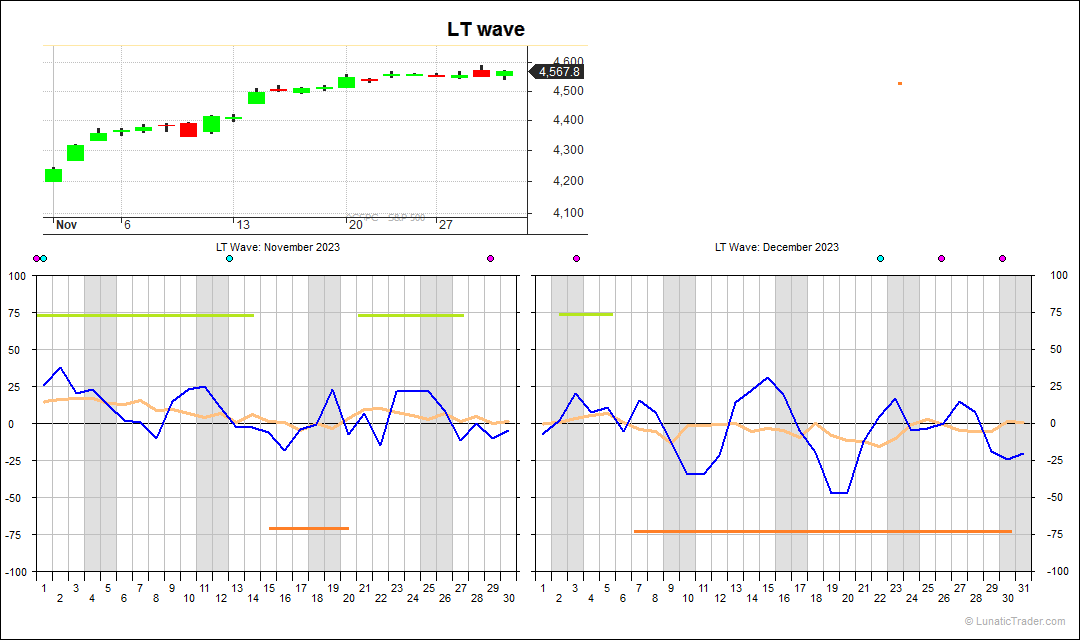
Task: Click the cyan dot above November 12–13
Action: pos(230,259)
